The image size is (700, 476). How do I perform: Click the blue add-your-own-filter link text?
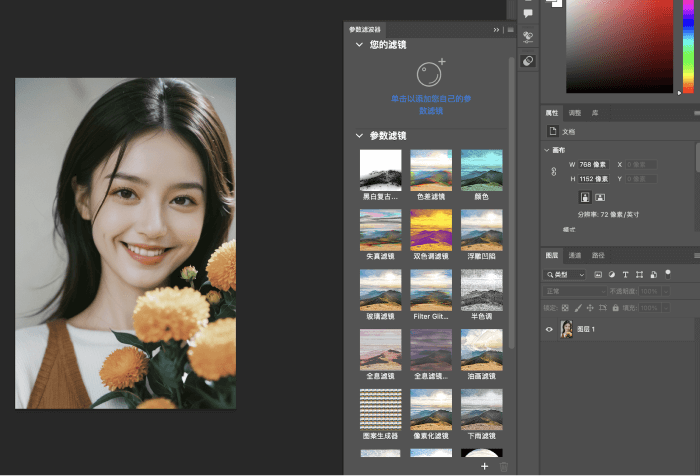point(431,104)
